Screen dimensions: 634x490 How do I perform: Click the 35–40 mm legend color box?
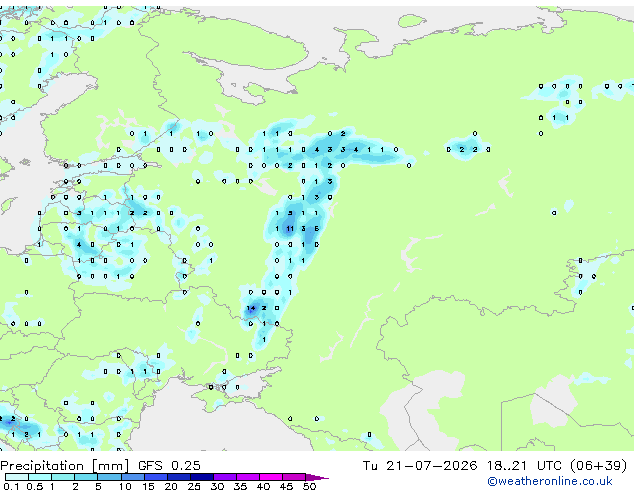pyautogui.click(x=248, y=477)
